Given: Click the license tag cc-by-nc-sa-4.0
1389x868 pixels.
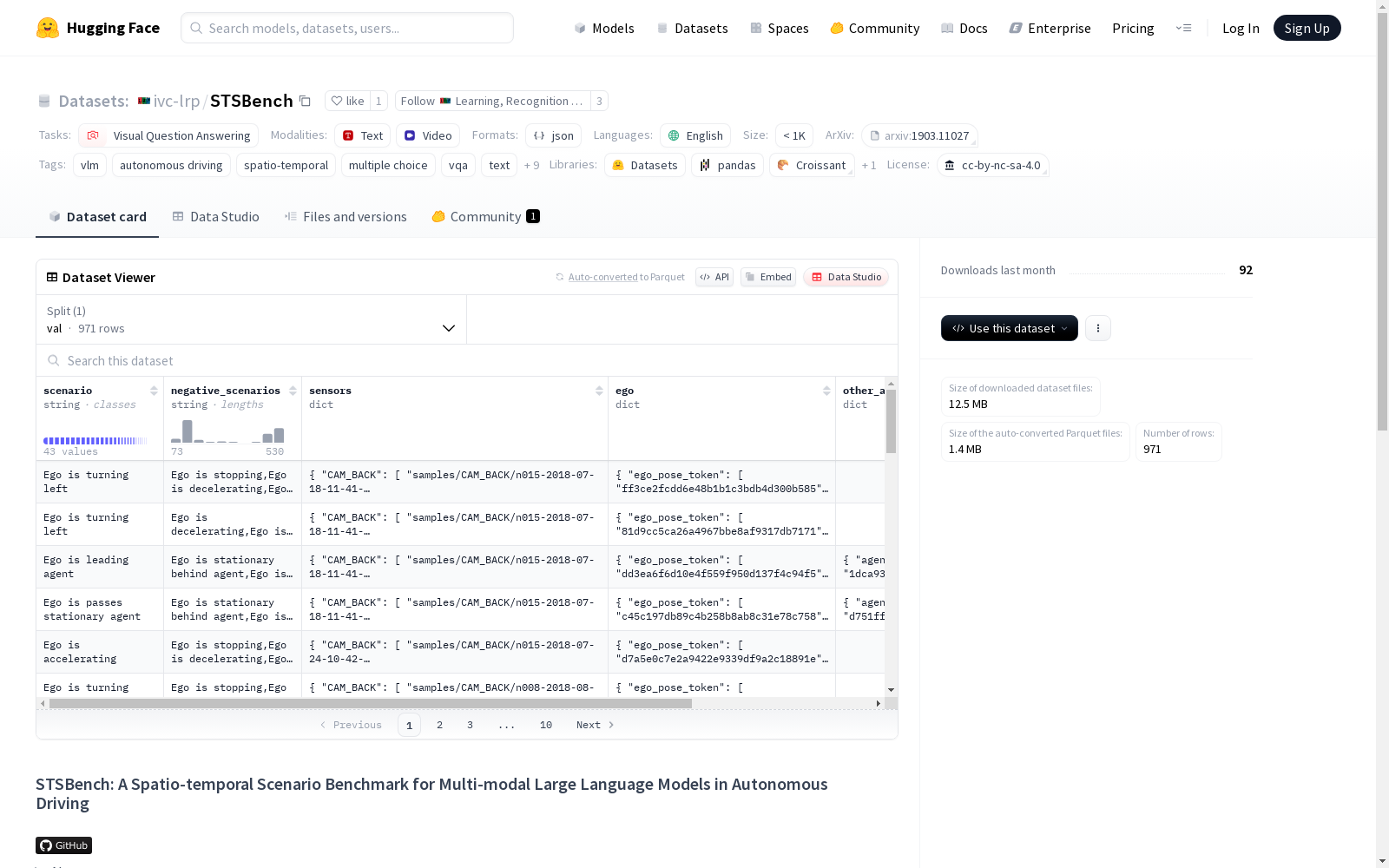Looking at the screenshot, I should coord(992,165).
